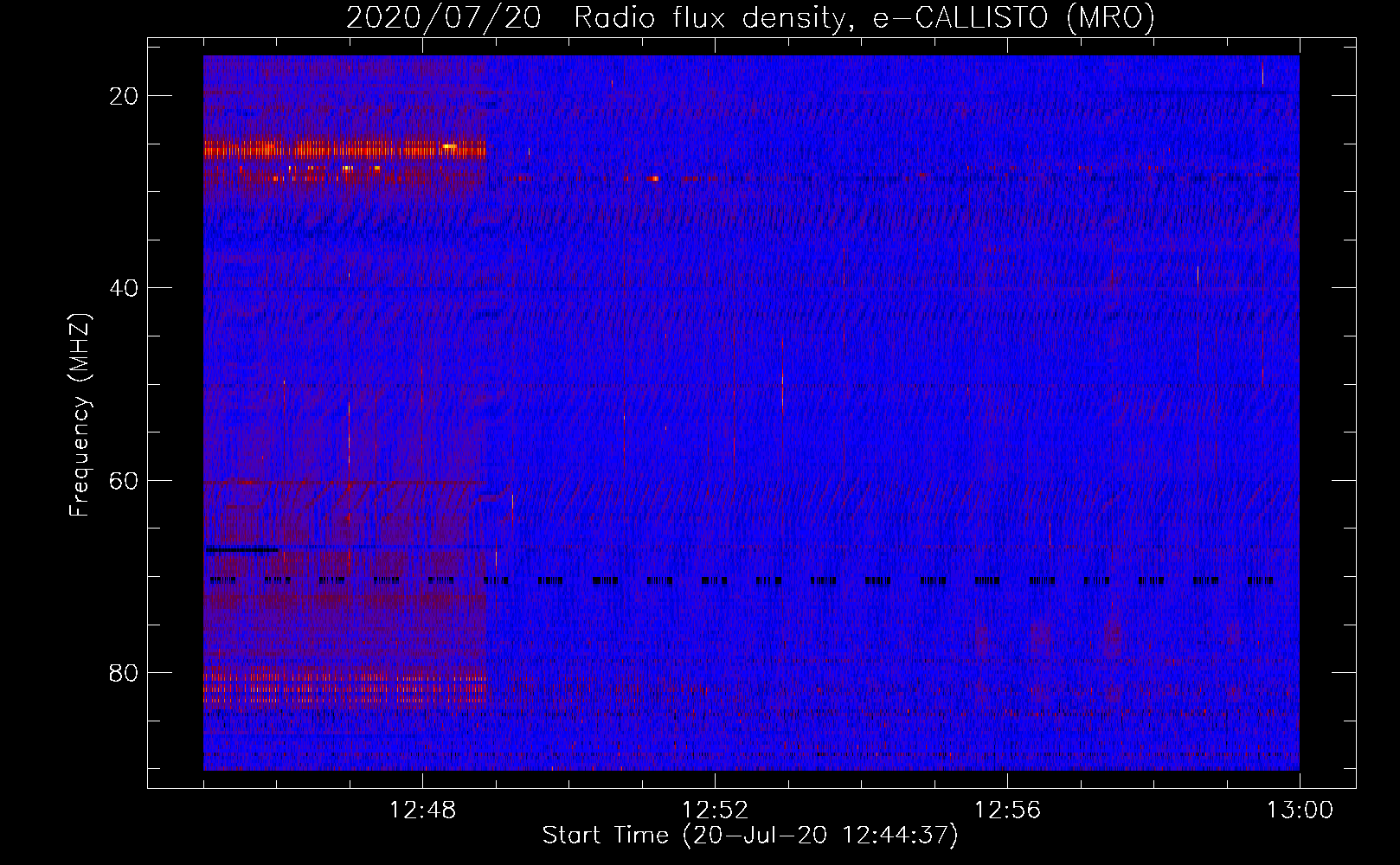Click the 80 MHz frequency tick label

124,673
